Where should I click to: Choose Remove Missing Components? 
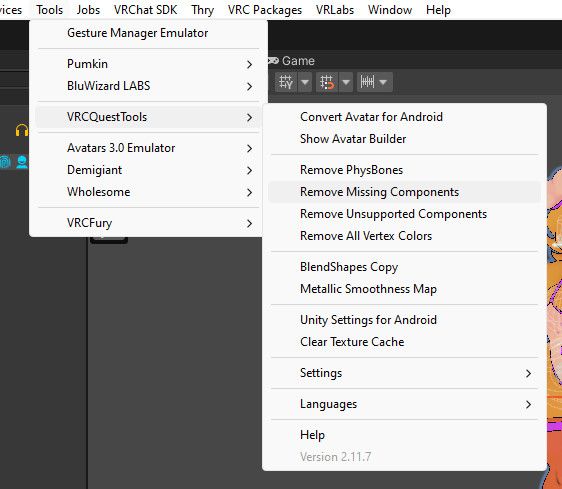[x=404, y=192]
